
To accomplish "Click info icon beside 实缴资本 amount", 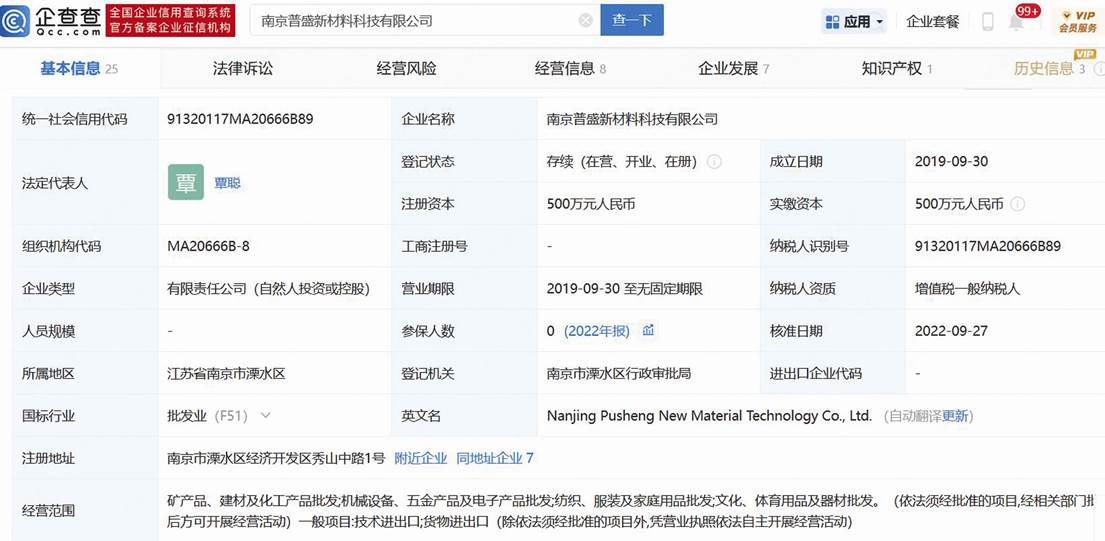I will tap(1018, 204).
